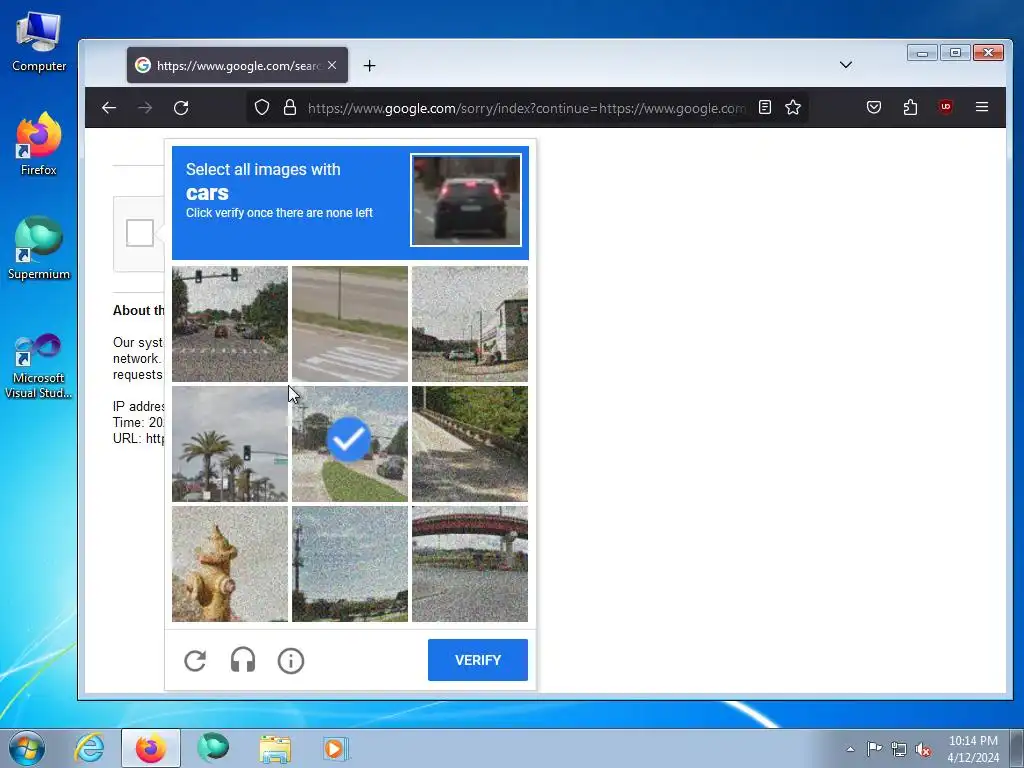Maximize the Firefox window

tap(955, 53)
